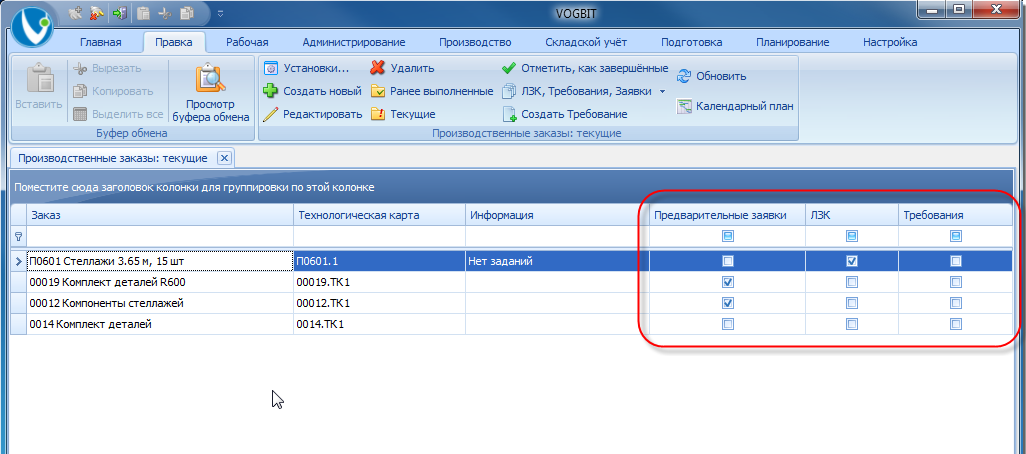Screen dimensions: 1026x454
Task: Click the exit door icon in quick access toolbar
Action: [119, 11]
